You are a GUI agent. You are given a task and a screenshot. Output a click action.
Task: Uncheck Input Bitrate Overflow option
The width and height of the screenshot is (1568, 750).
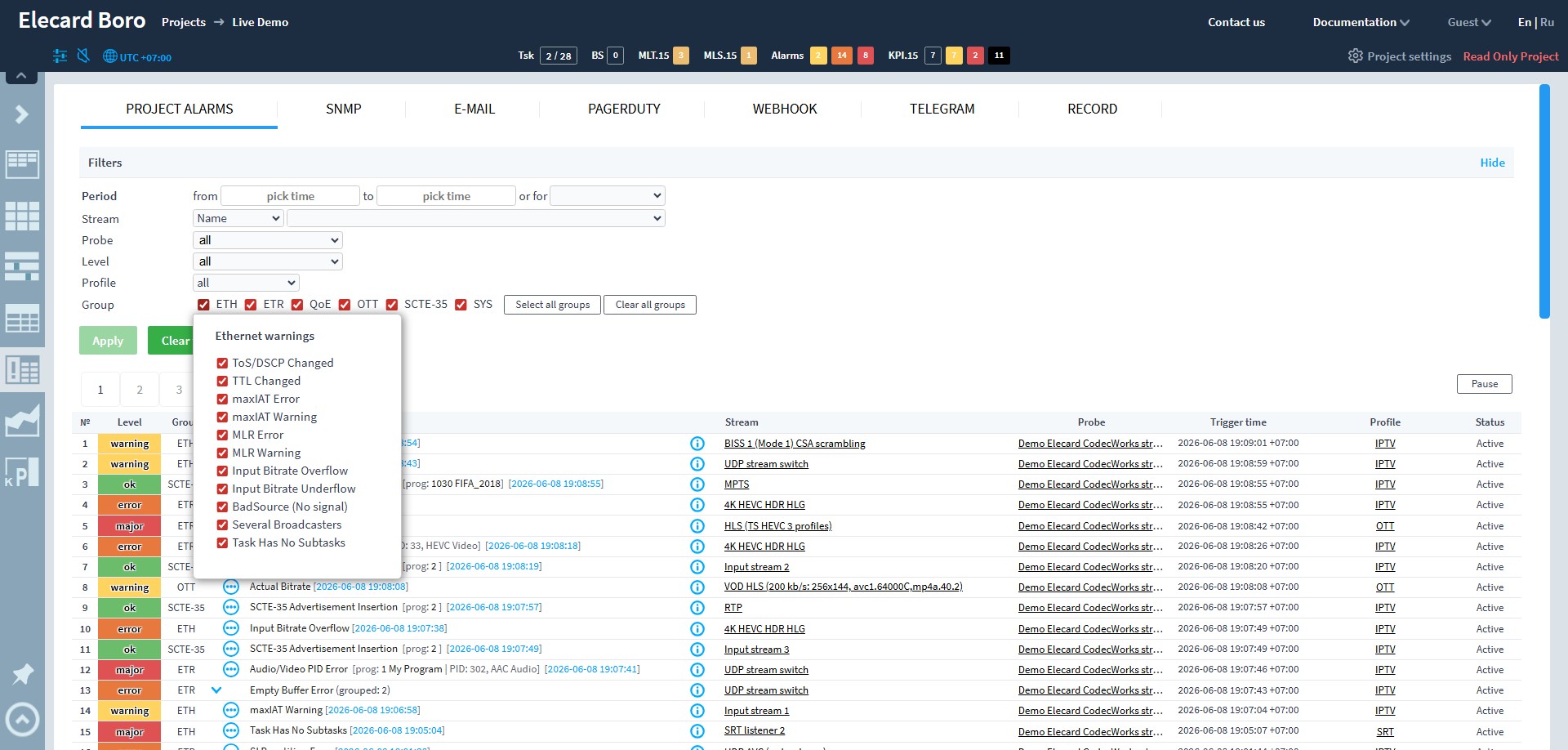pyautogui.click(x=222, y=471)
